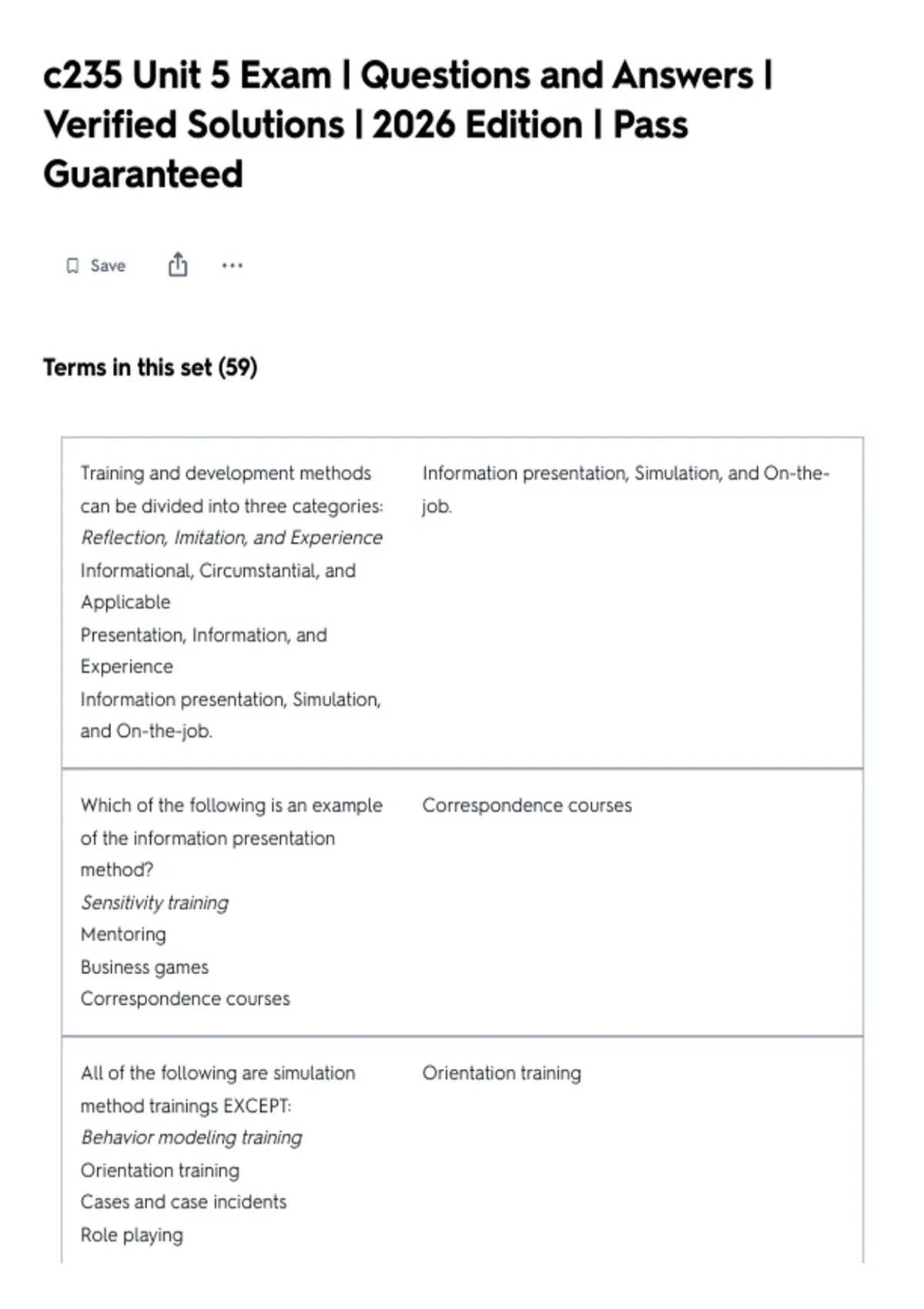Click the italic option 'Behavior modeling training'

point(192,1137)
